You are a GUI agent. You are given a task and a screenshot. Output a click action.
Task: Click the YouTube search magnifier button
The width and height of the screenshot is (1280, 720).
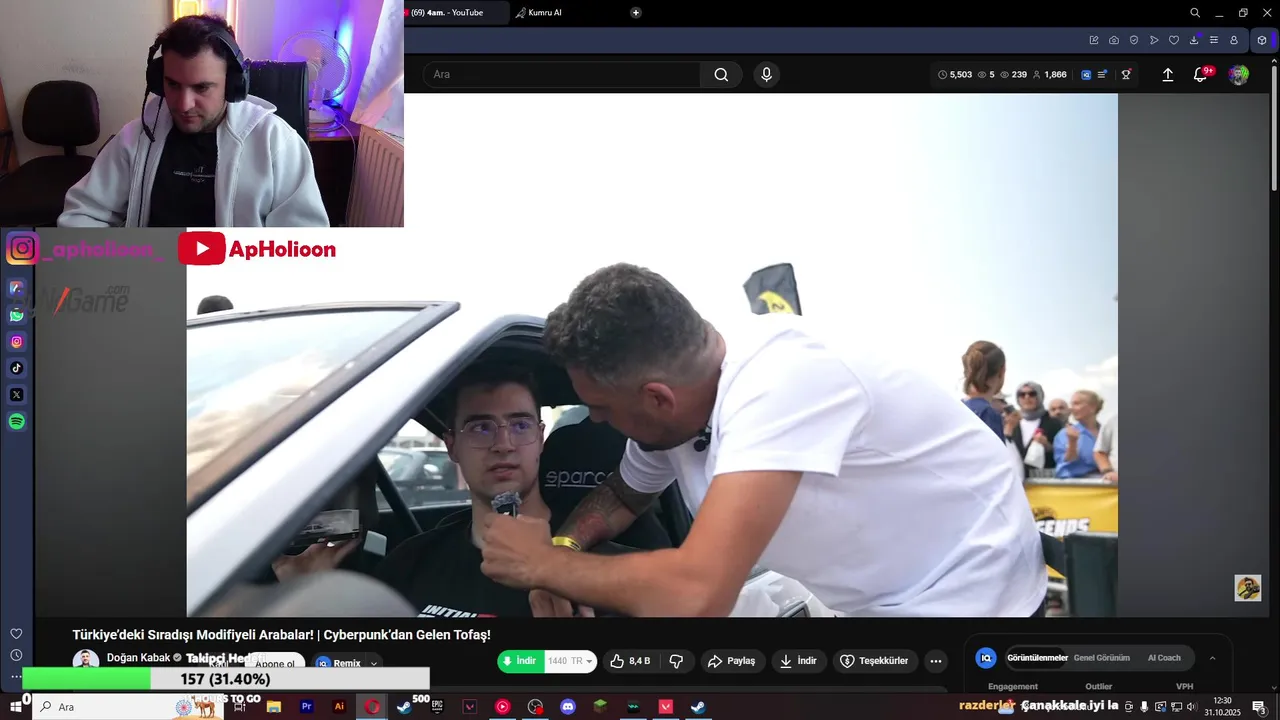pyautogui.click(x=721, y=75)
